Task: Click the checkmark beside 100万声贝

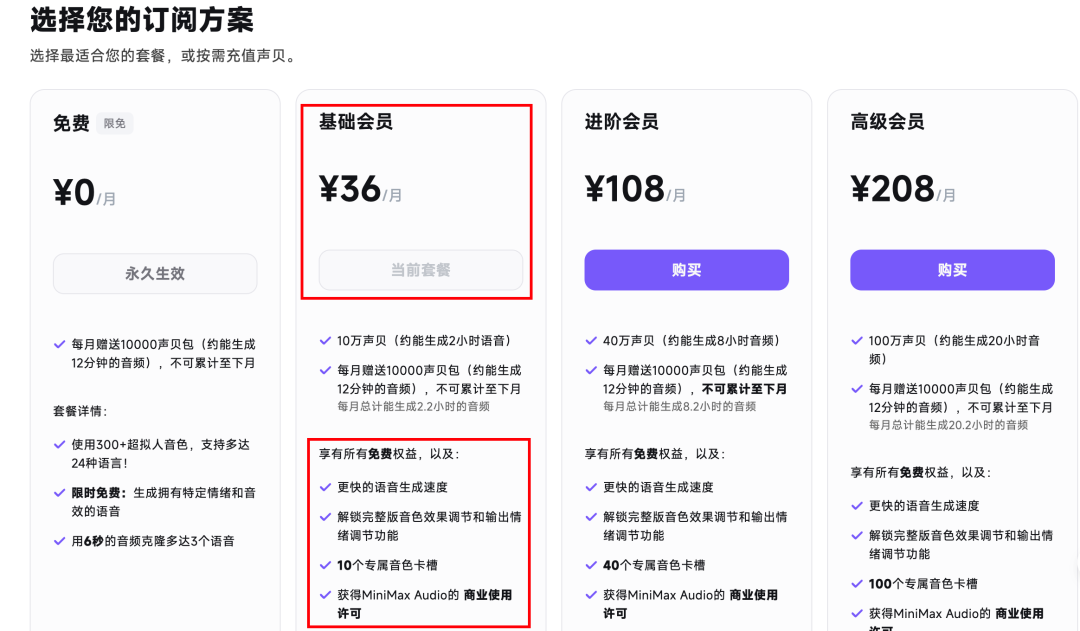Action: pyautogui.click(x=857, y=340)
